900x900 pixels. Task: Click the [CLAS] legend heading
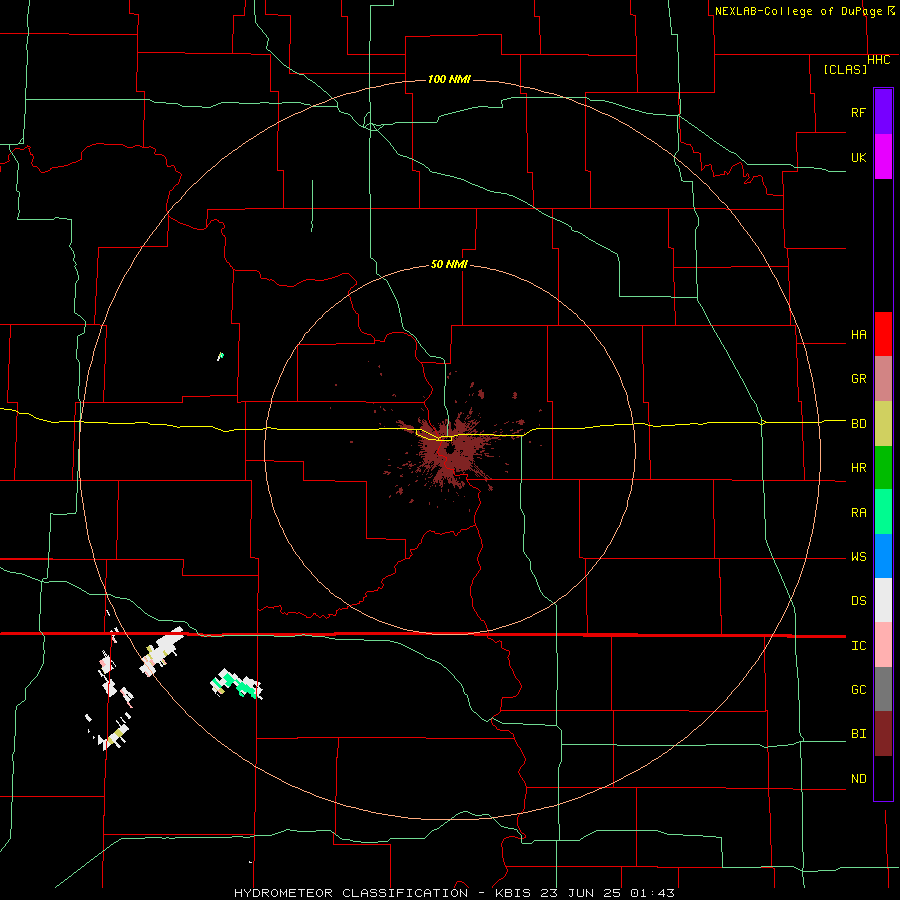tap(845, 69)
